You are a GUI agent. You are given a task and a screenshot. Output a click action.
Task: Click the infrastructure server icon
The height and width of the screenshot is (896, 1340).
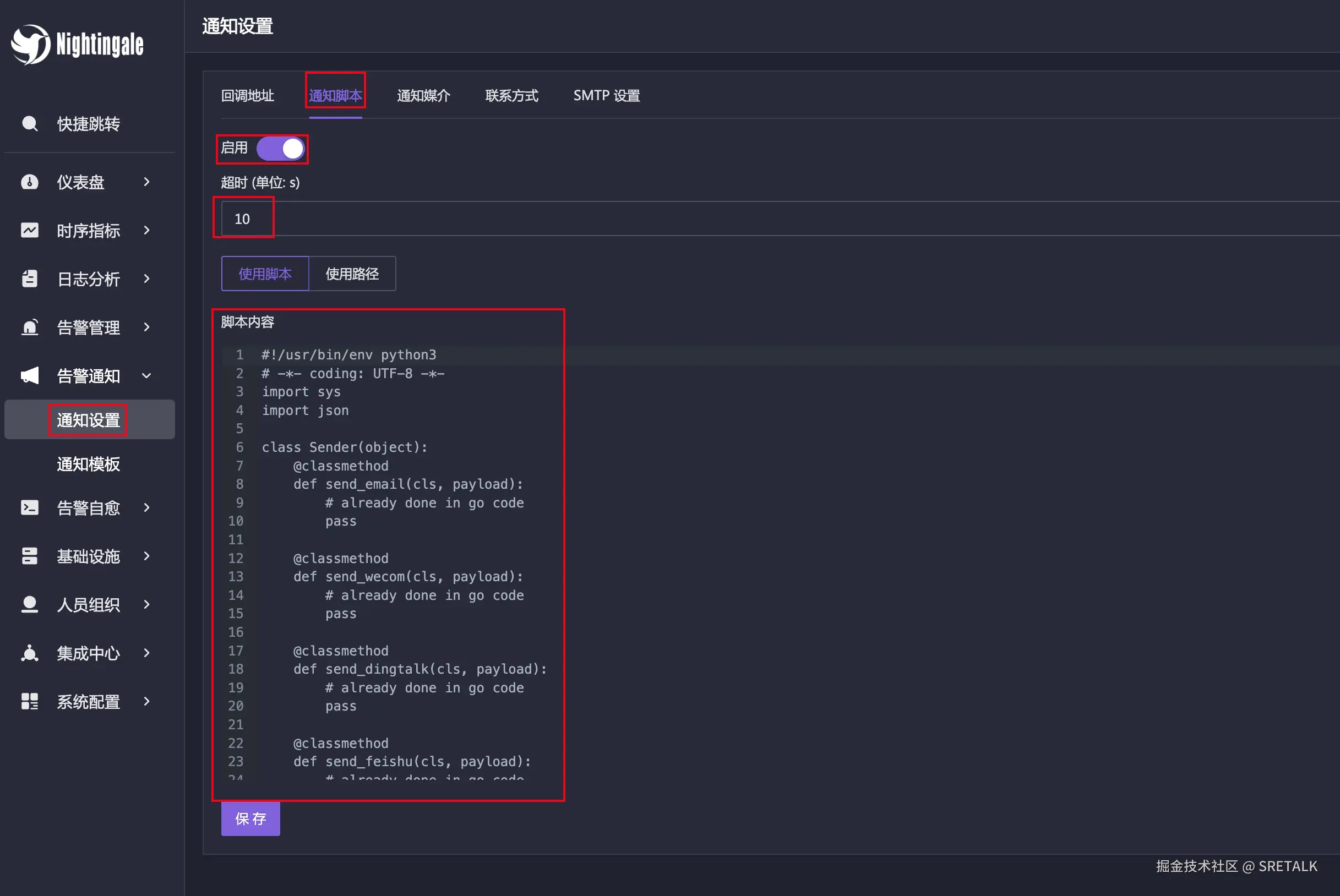pyautogui.click(x=30, y=556)
